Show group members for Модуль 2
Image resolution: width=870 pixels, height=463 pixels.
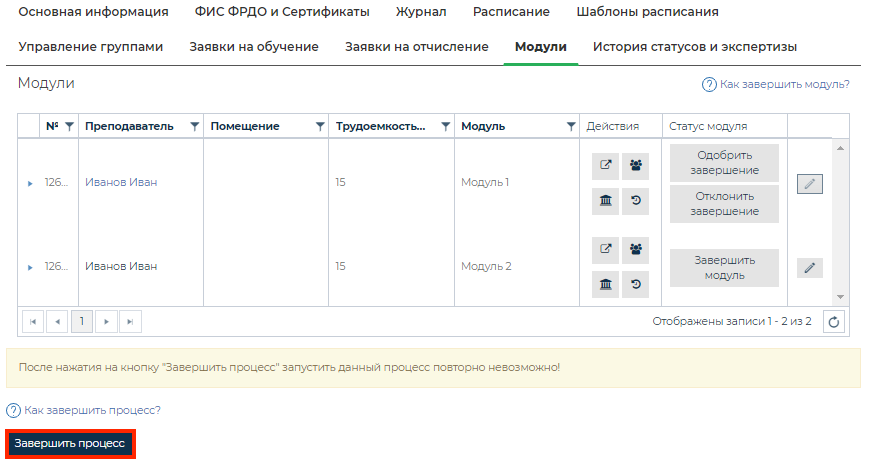pyautogui.click(x=635, y=250)
